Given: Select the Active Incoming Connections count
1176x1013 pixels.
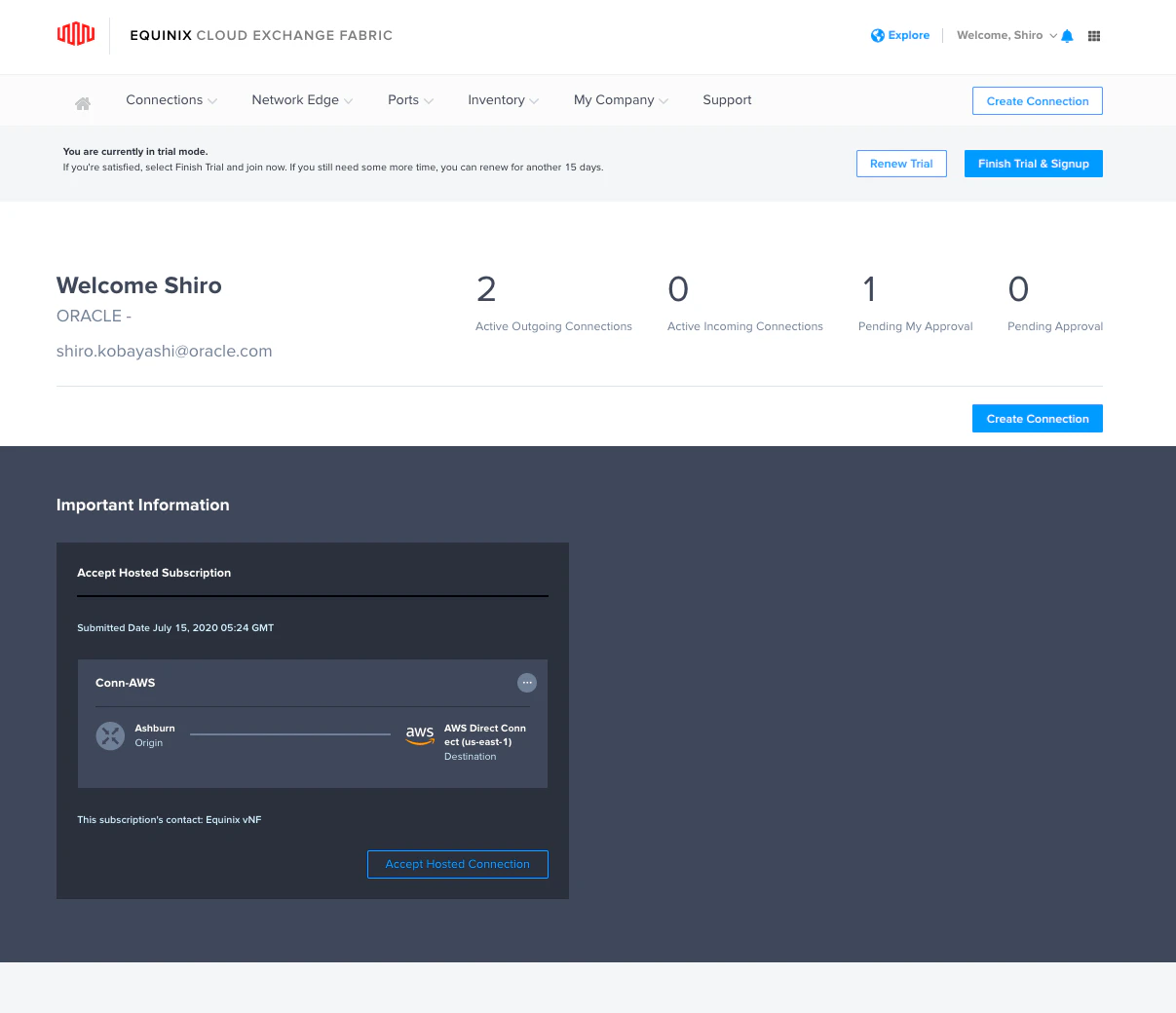Looking at the screenshot, I should pyautogui.click(x=678, y=289).
